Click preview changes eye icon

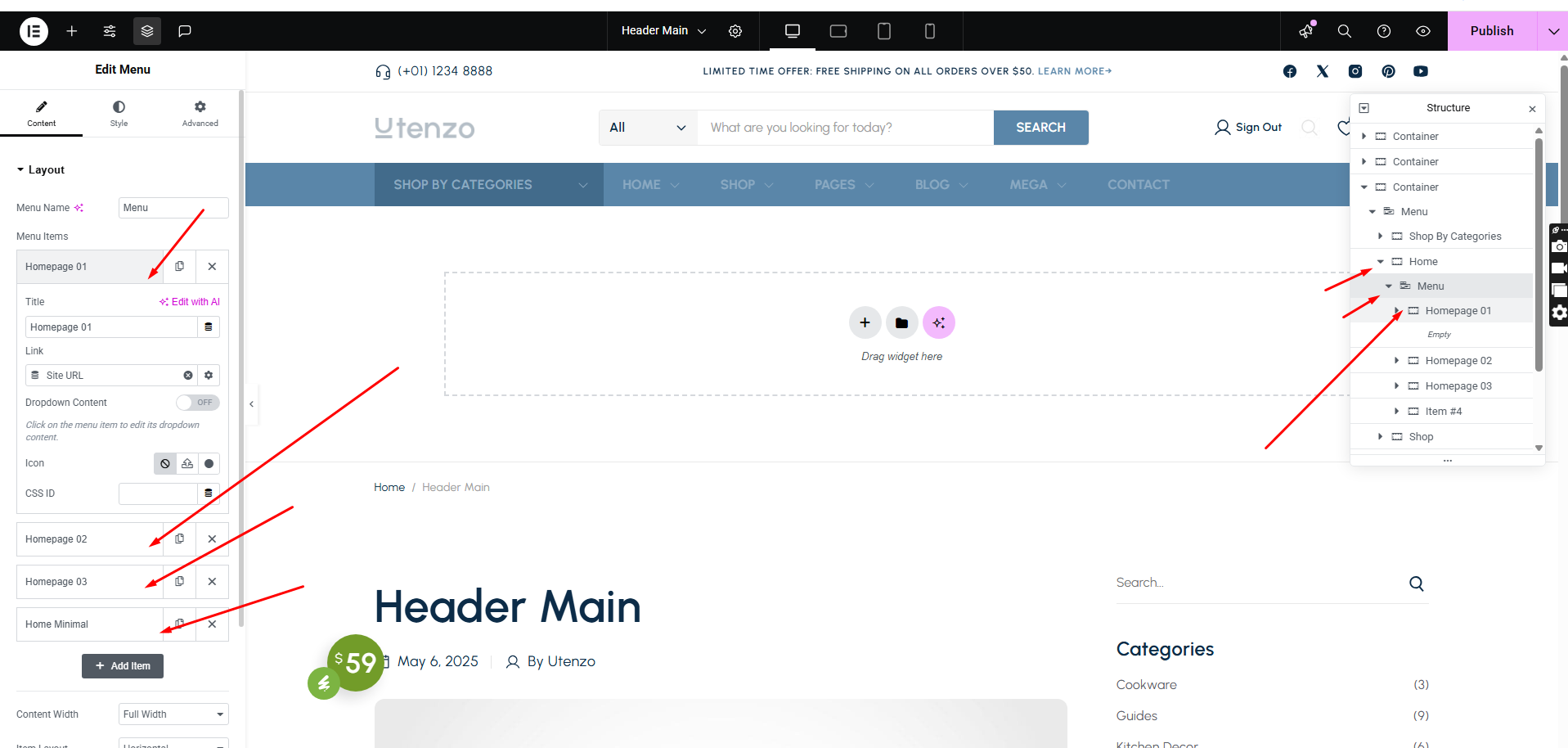click(x=1423, y=31)
